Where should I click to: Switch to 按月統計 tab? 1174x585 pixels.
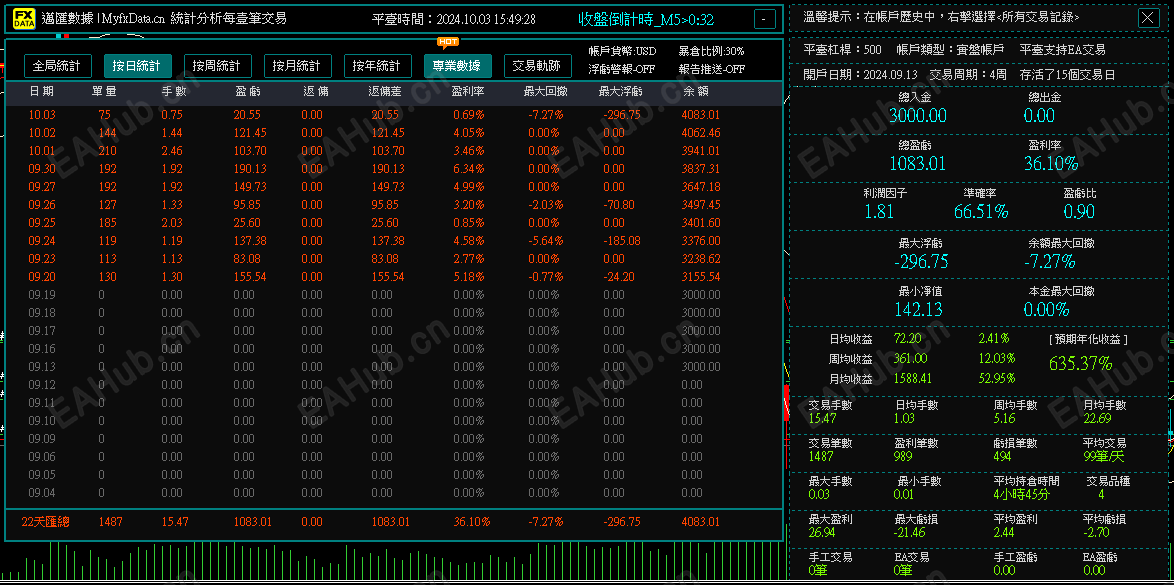coord(297,66)
